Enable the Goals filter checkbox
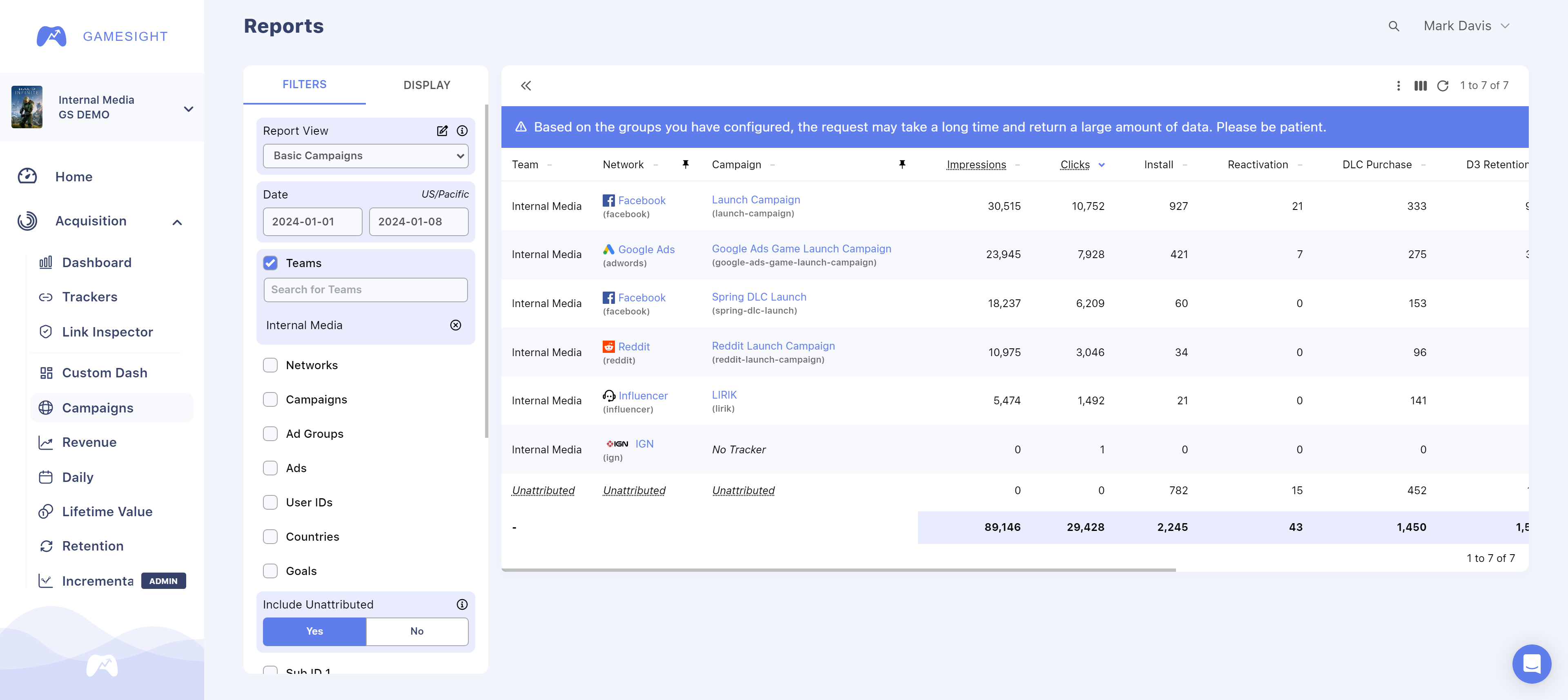The height and width of the screenshot is (700, 1568). coord(270,571)
